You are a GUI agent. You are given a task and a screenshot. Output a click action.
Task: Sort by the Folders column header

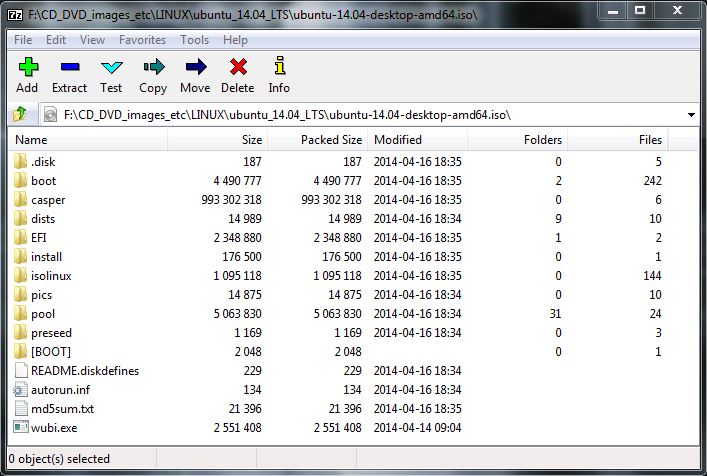[x=518, y=140]
